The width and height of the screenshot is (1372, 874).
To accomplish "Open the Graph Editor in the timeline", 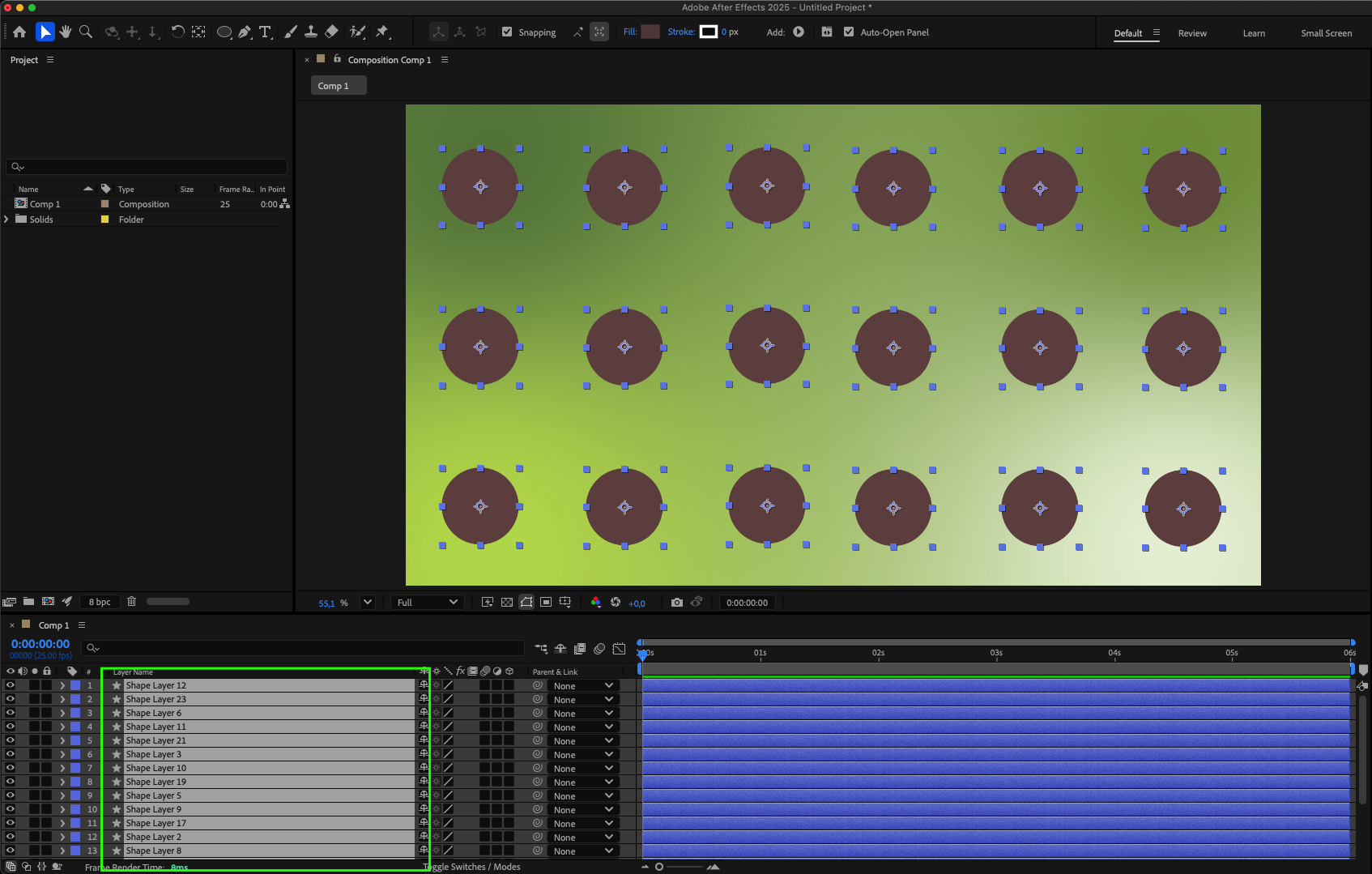I will coord(619,649).
